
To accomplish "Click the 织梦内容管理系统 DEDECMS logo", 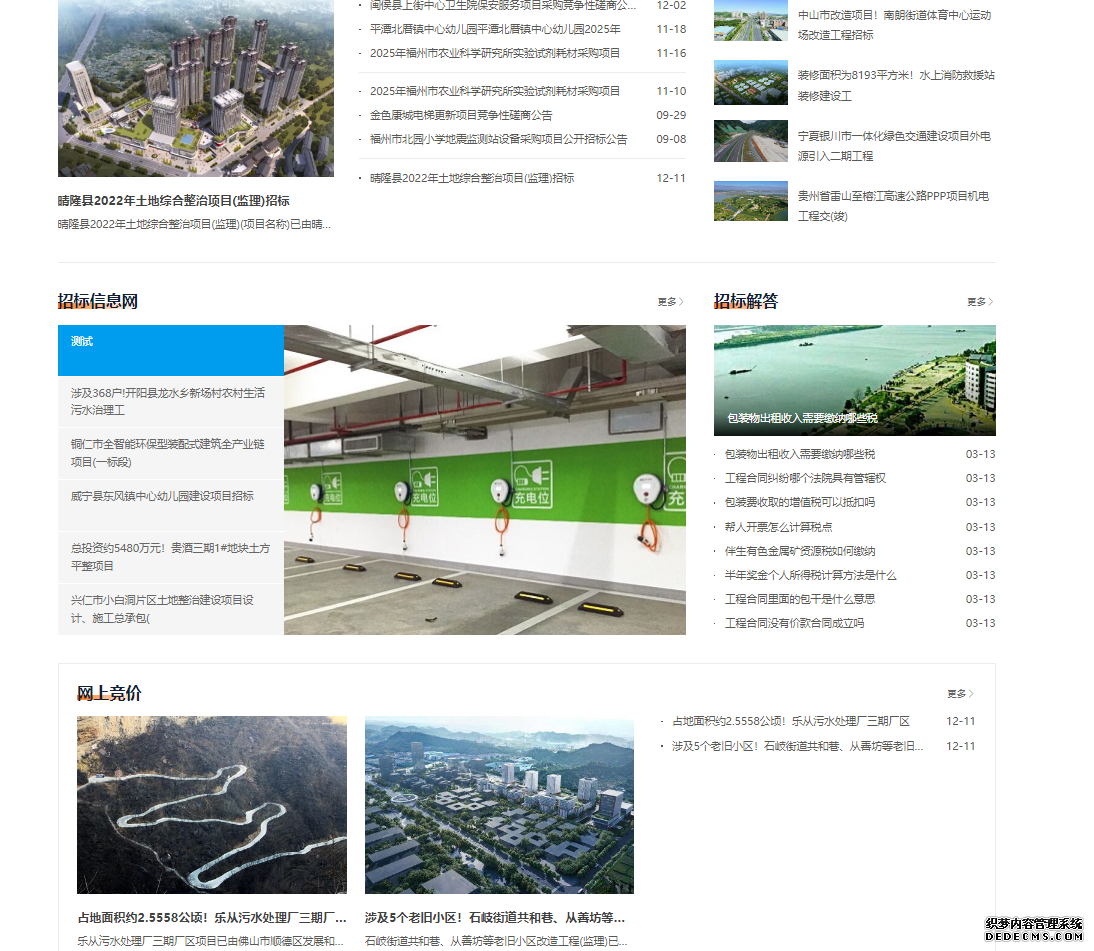I will click(x=1034, y=929).
